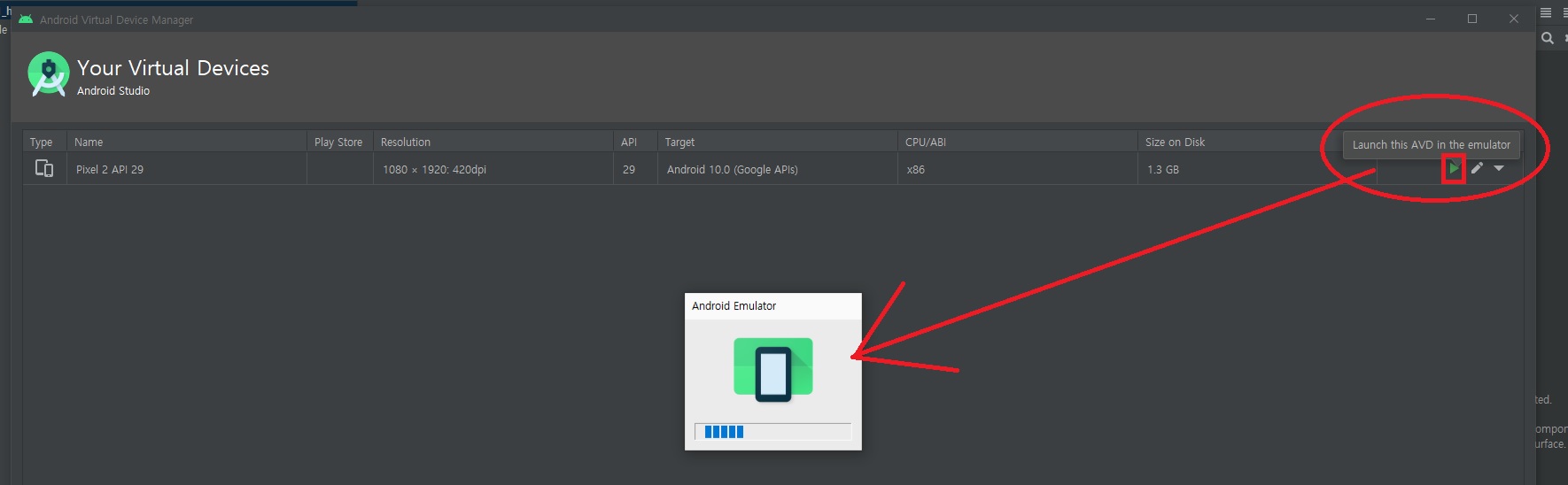Click the API value 29 cell
Image resolution: width=1568 pixels, height=485 pixels.
(635, 169)
